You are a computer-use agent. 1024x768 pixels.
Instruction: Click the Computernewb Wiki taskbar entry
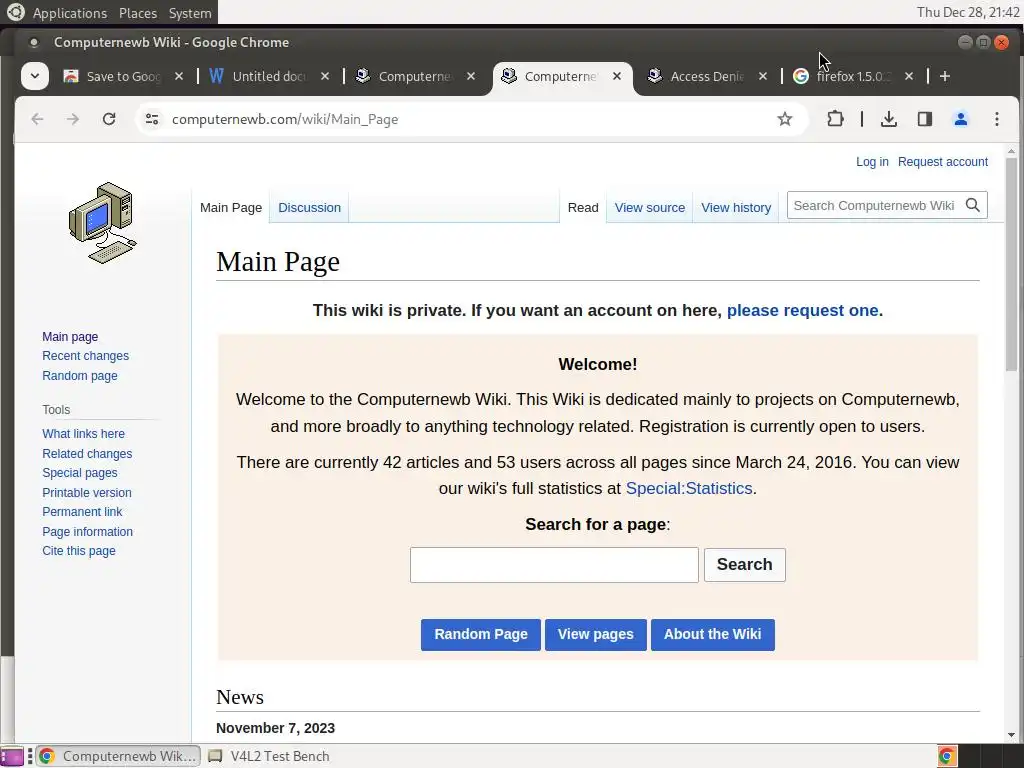tap(119, 756)
